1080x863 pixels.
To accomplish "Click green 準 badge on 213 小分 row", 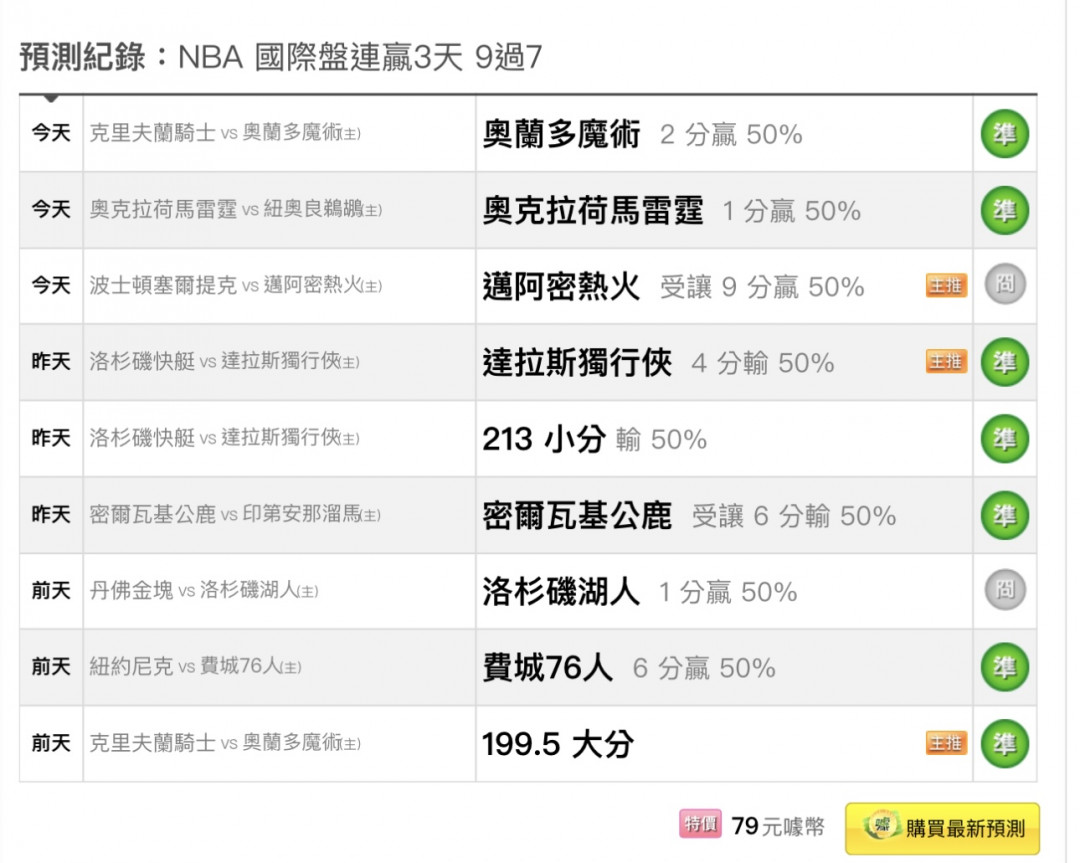I will [1004, 439].
